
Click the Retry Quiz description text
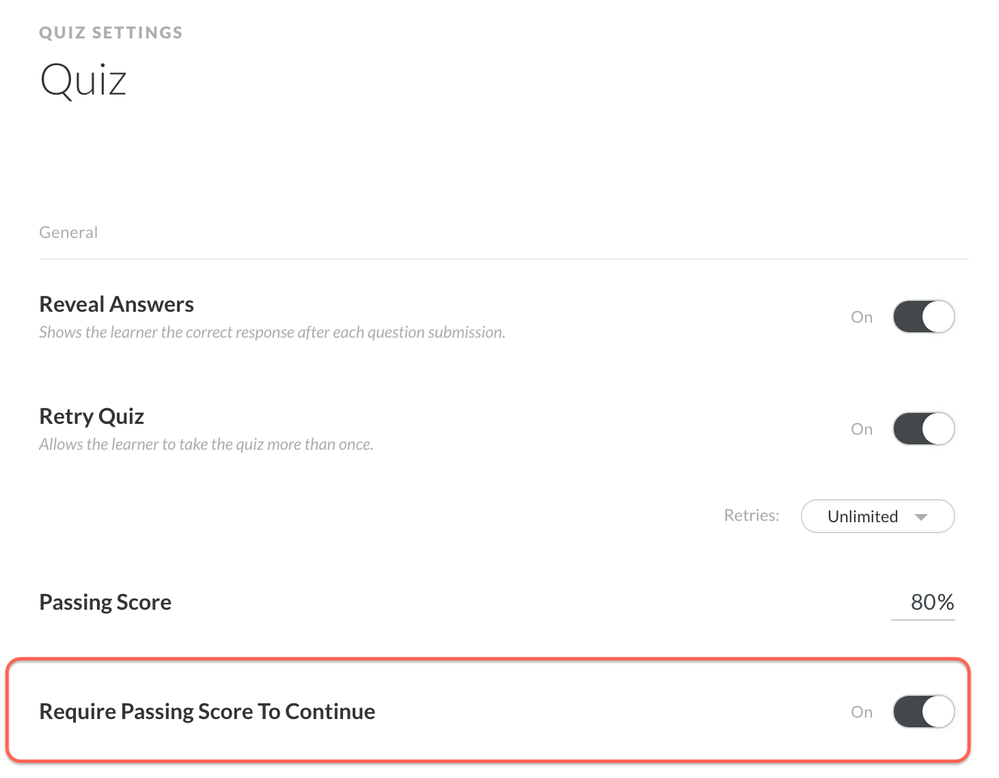tap(206, 444)
